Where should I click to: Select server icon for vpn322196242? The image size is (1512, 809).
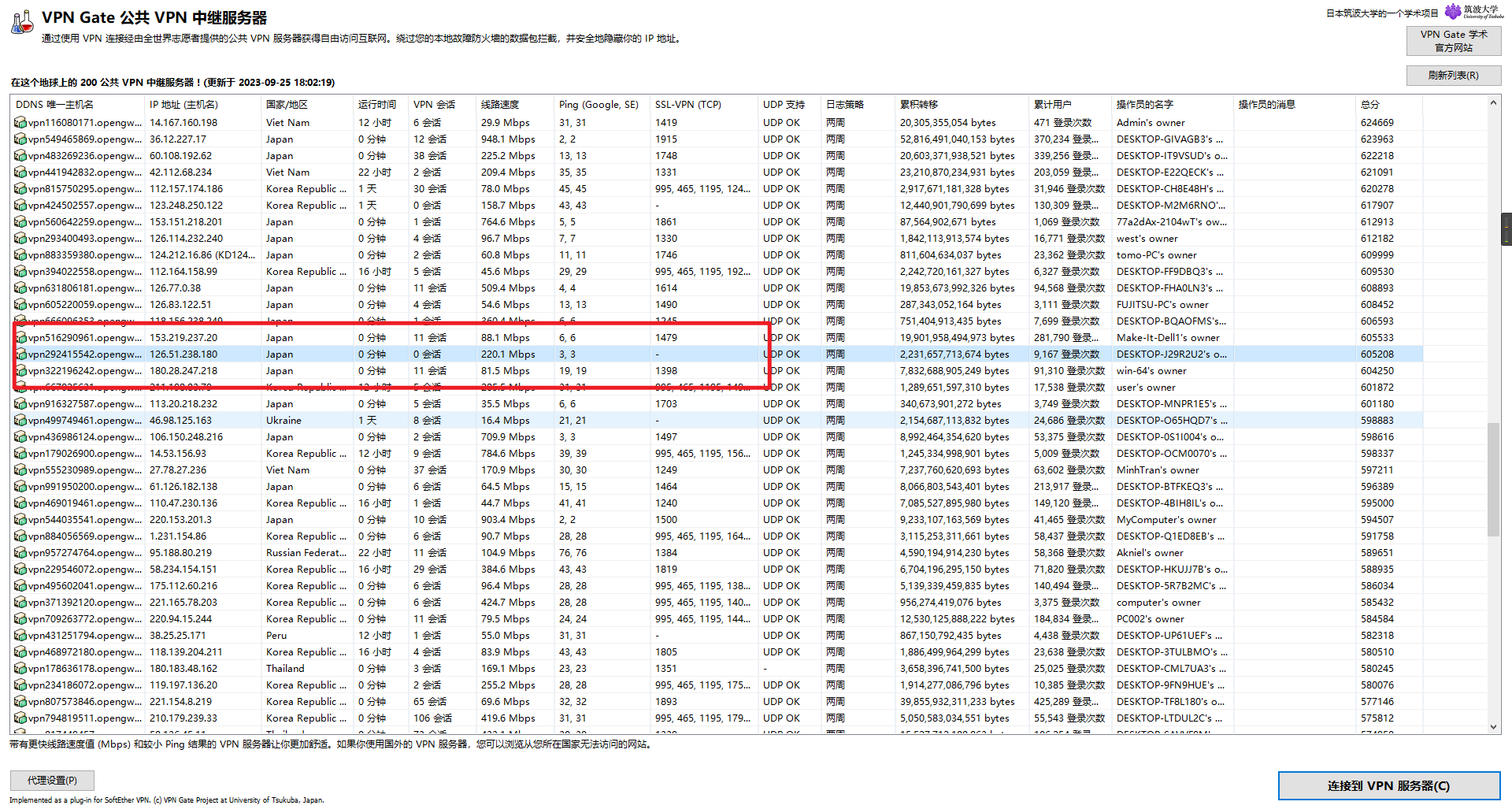coord(20,371)
